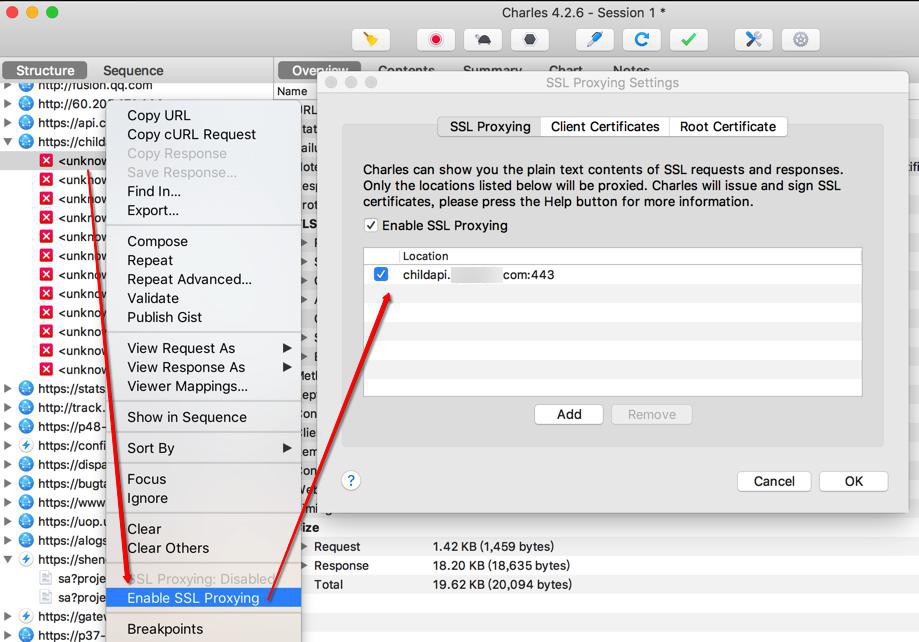The image size is (919, 642).
Task: Select the Structure tab
Action: coord(45,70)
